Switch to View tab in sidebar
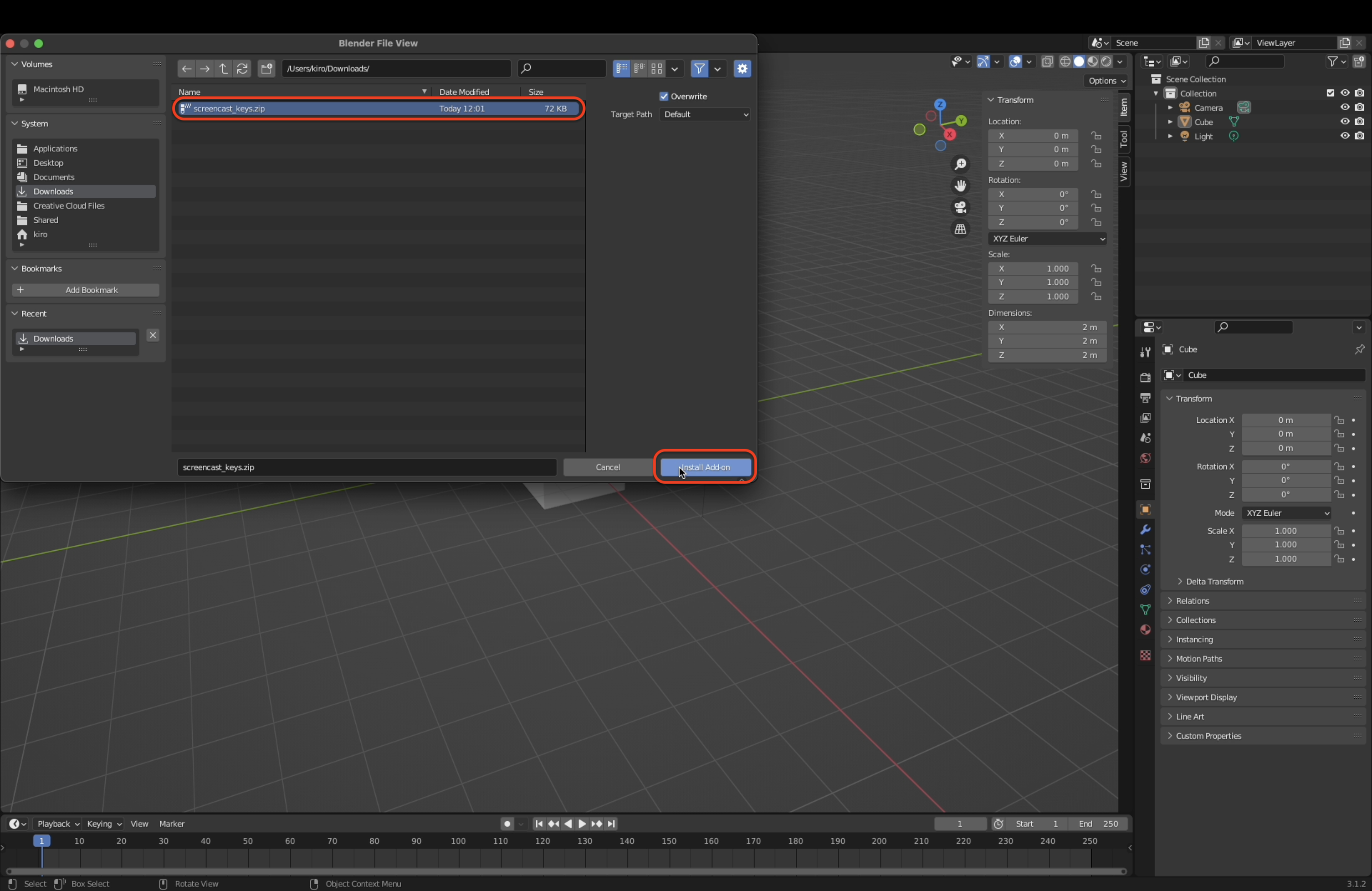This screenshot has width=1372, height=891. pos(1123,171)
